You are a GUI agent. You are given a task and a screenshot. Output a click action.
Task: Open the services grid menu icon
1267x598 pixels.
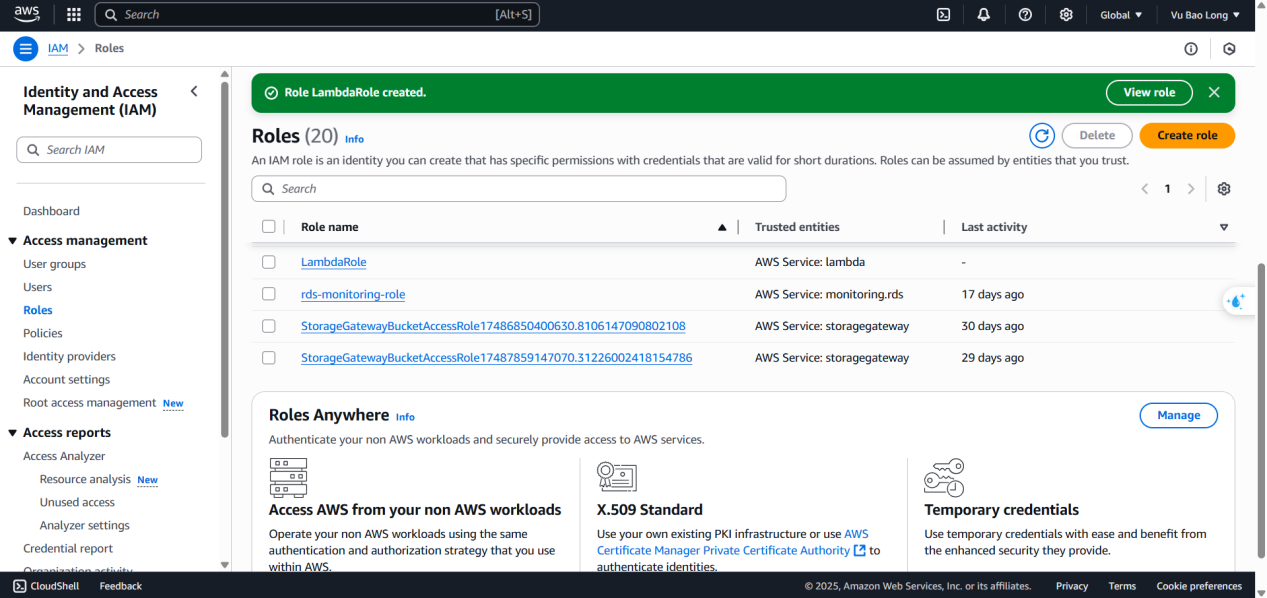tap(73, 15)
